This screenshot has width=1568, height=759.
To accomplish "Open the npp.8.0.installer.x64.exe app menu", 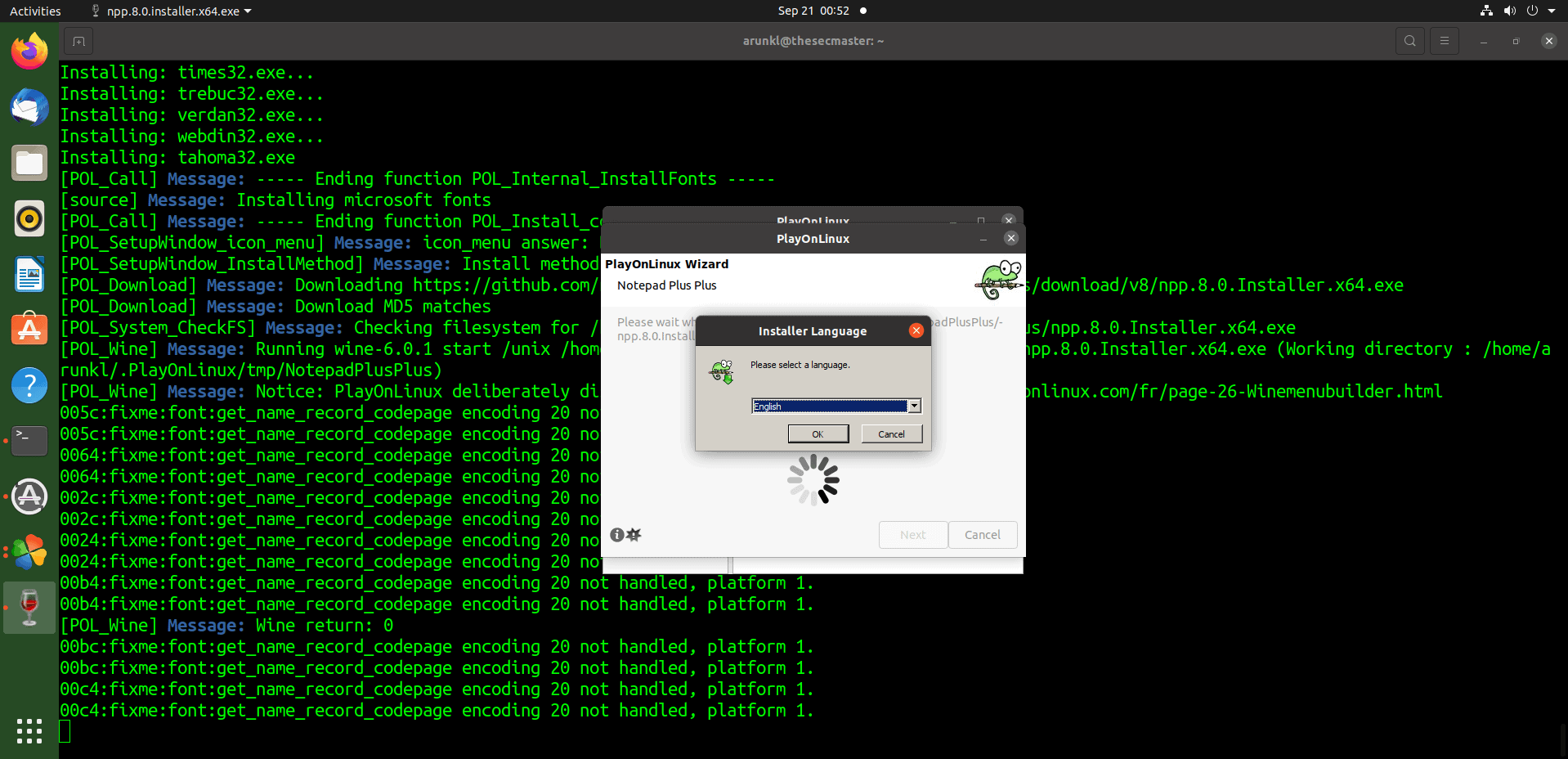I will tap(171, 11).
